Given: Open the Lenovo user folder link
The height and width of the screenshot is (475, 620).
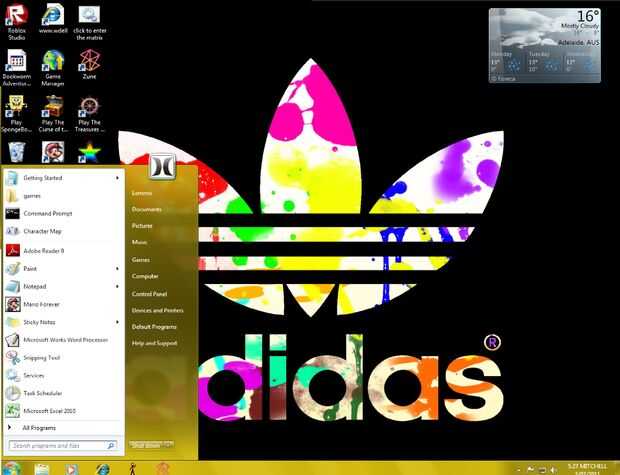Looking at the screenshot, I should (x=142, y=193).
